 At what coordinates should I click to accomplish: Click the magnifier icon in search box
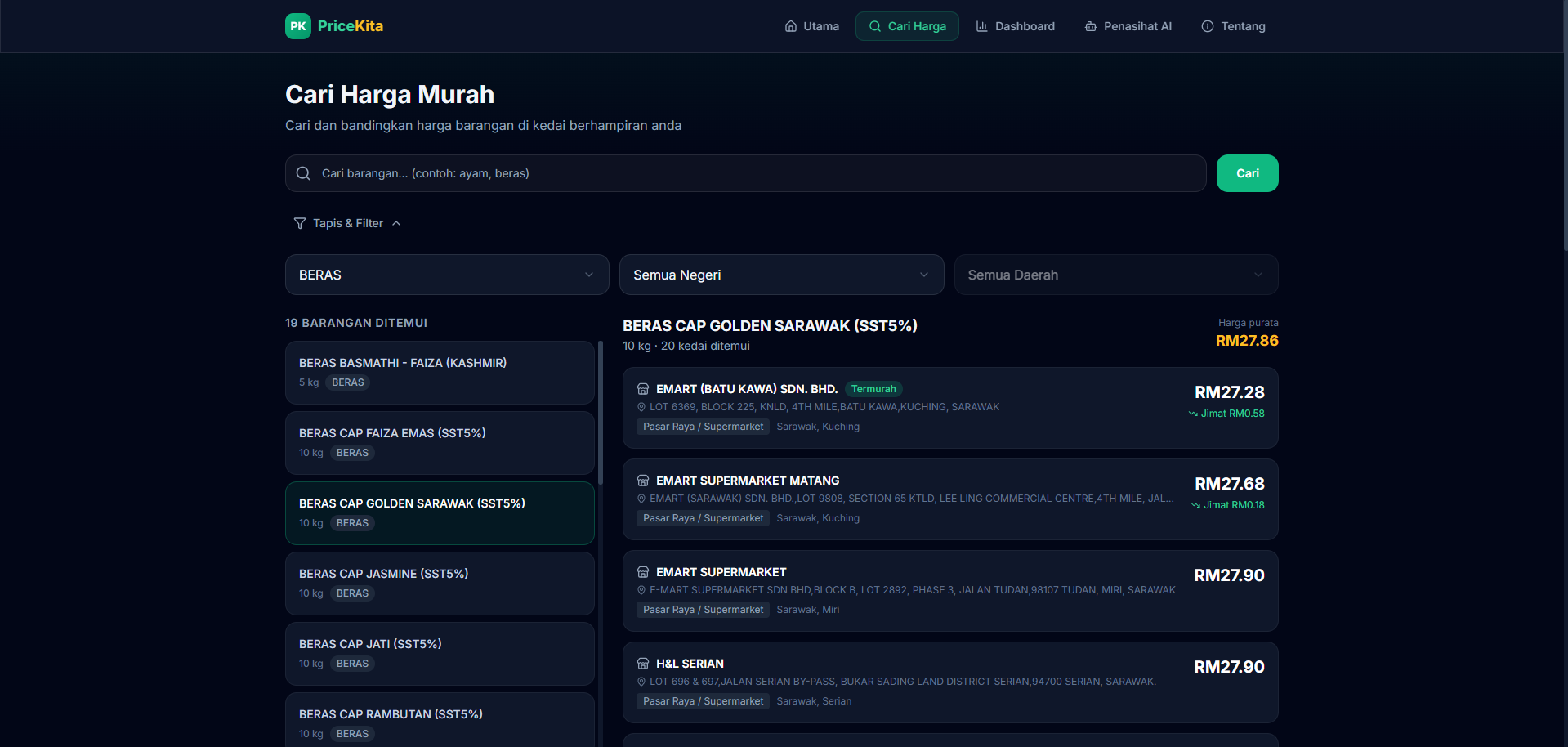click(303, 173)
